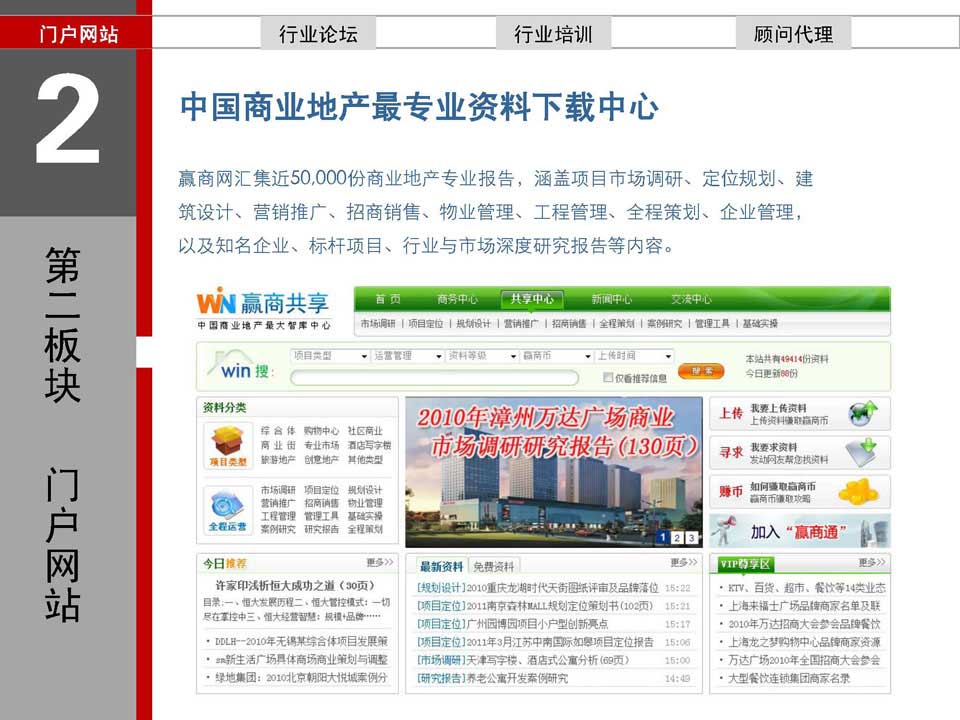Open the 项目类型 dropdown in the search bar
This screenshot has height=720, width=960.
(x=329, y=356)
